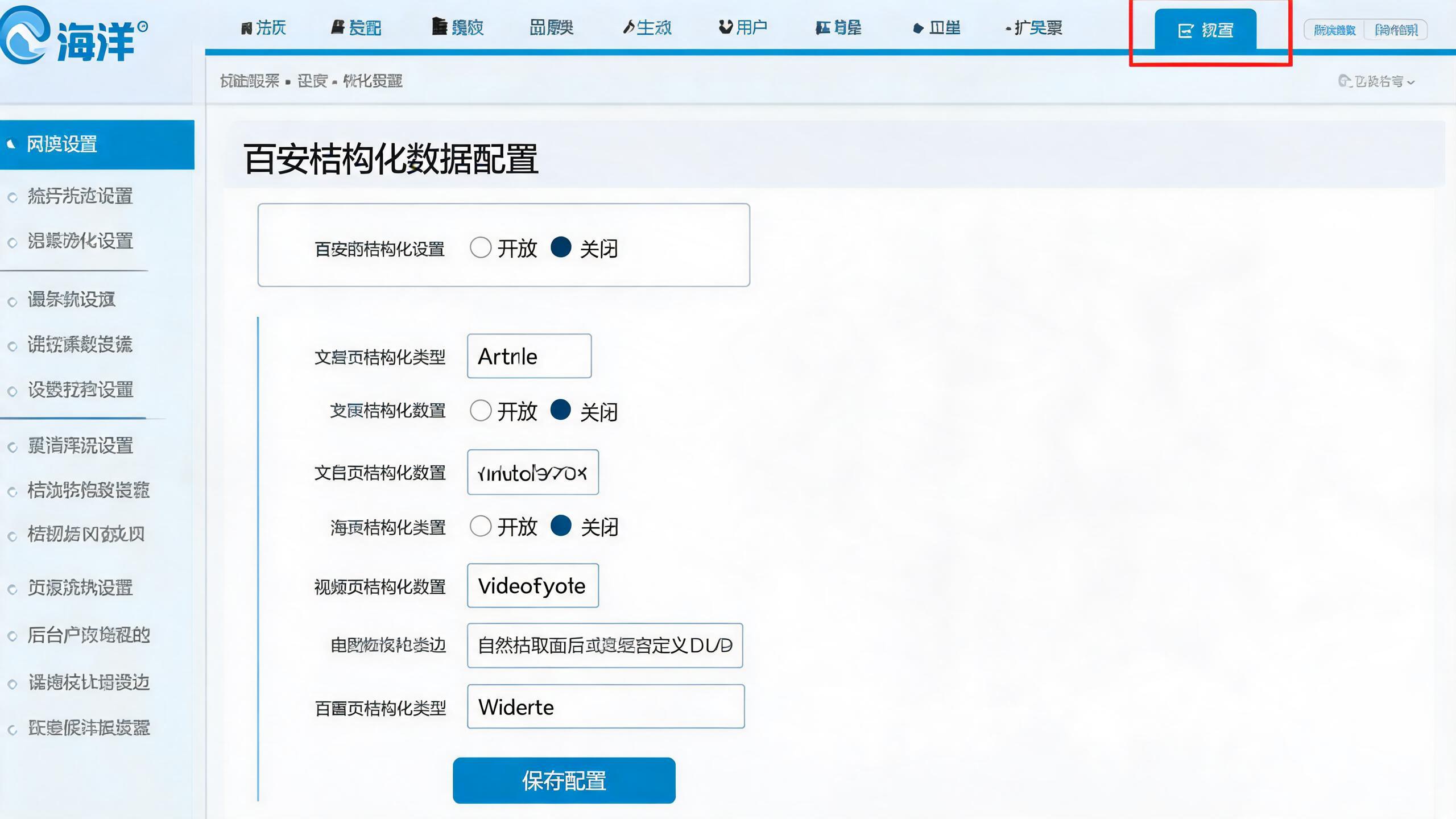Click the 保存配置 button

click(564, 780)
